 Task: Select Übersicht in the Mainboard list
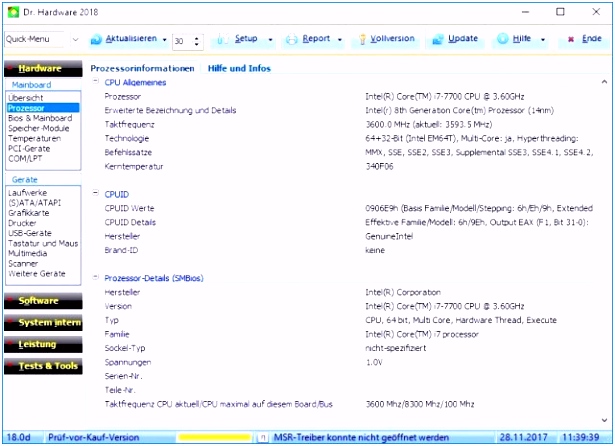[25, 98]
